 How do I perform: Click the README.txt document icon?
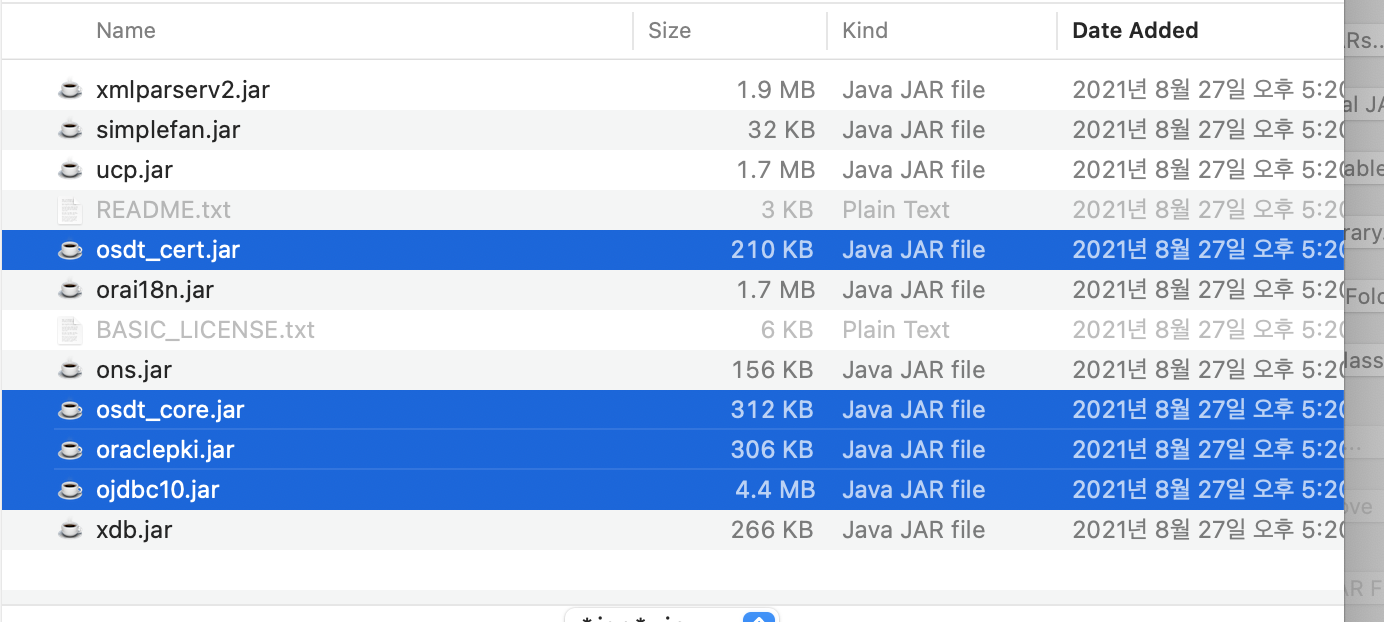click(x=69, y=210)
